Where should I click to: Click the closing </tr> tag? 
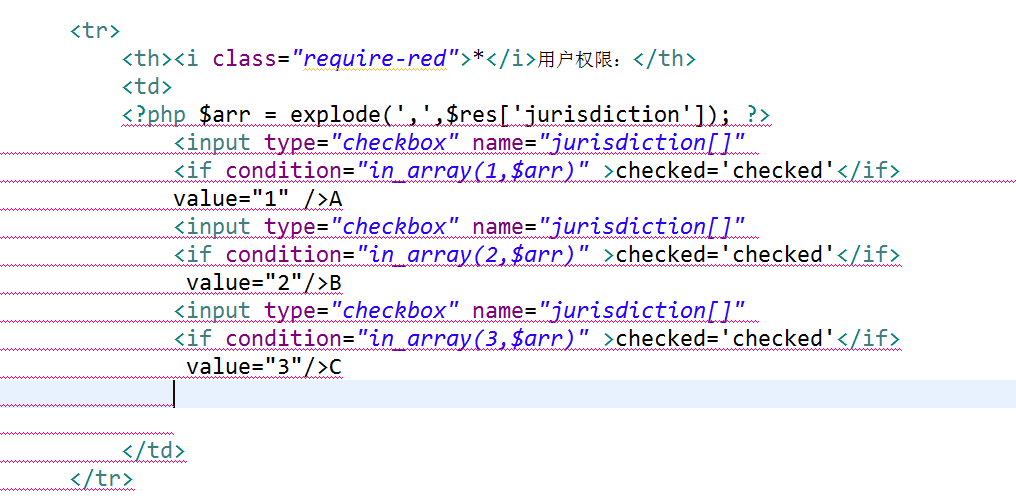pyautogui.click(x=102, y=479)
